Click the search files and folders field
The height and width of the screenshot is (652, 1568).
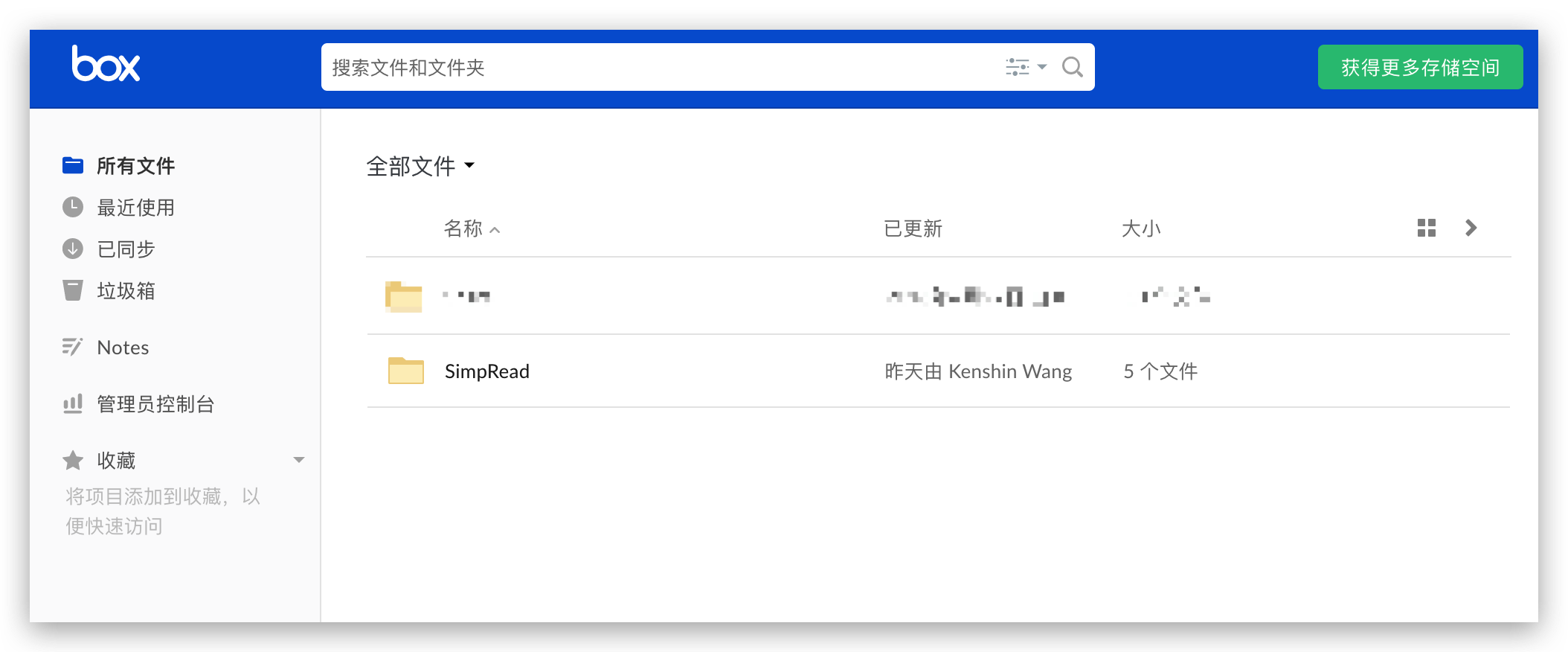655,68
